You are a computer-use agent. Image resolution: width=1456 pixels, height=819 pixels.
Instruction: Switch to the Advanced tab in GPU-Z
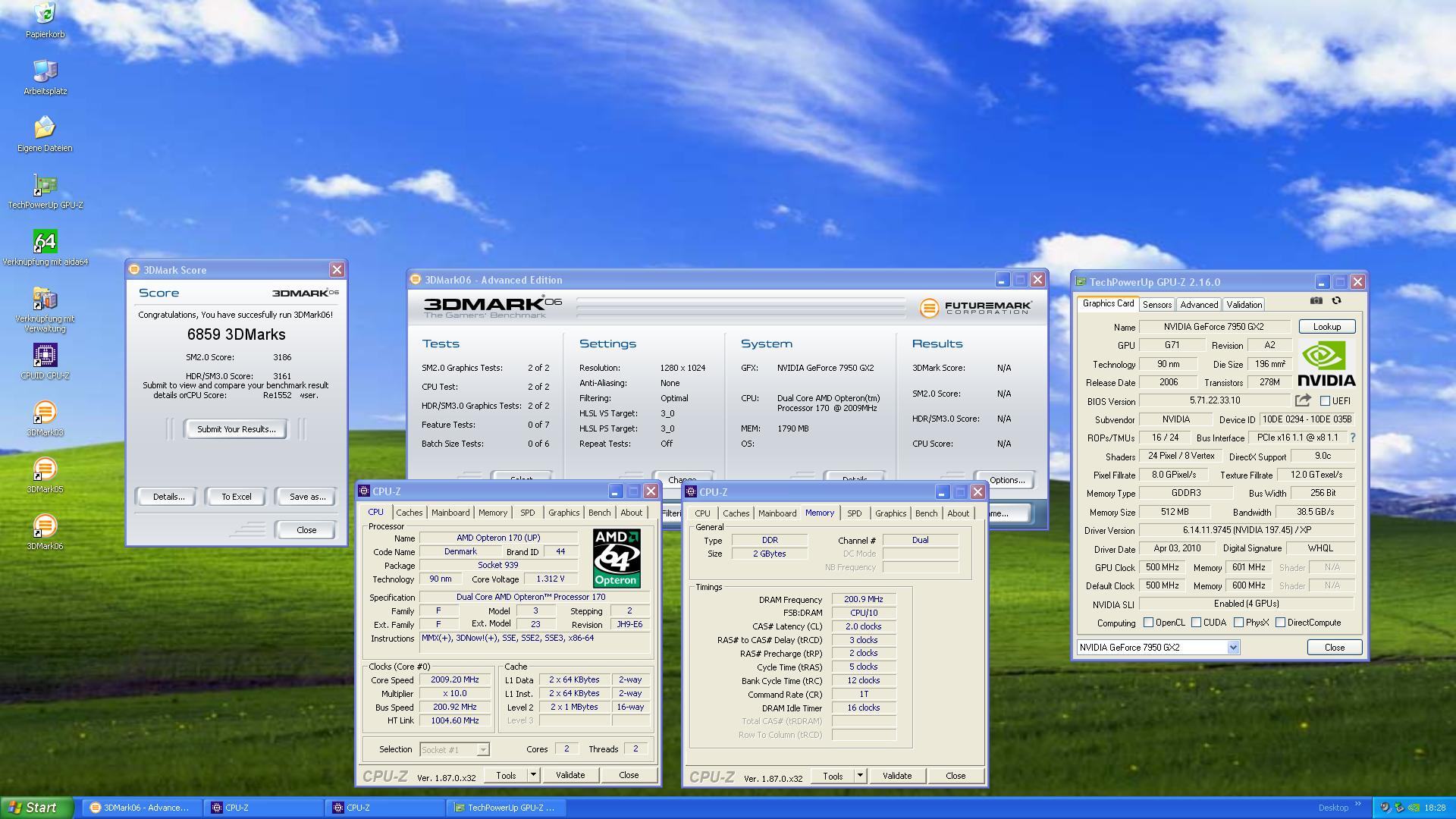[x=1199, y=305]
